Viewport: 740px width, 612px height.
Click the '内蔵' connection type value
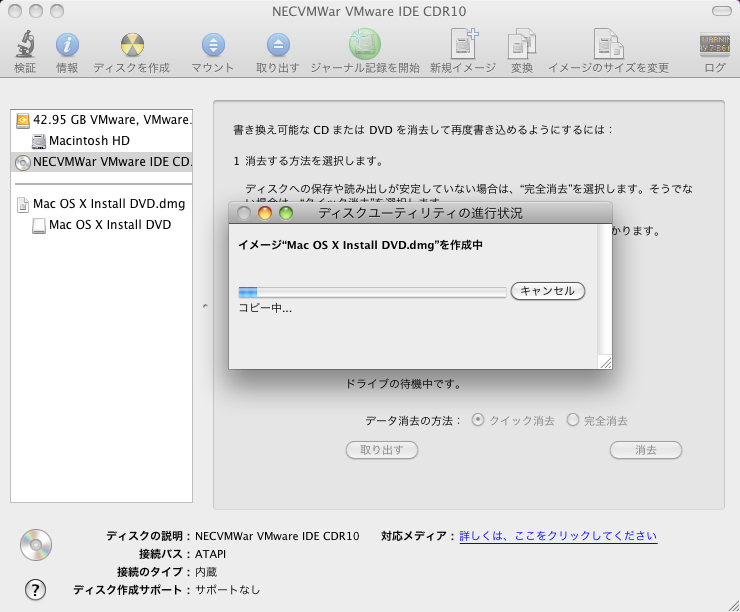[206, 572]
